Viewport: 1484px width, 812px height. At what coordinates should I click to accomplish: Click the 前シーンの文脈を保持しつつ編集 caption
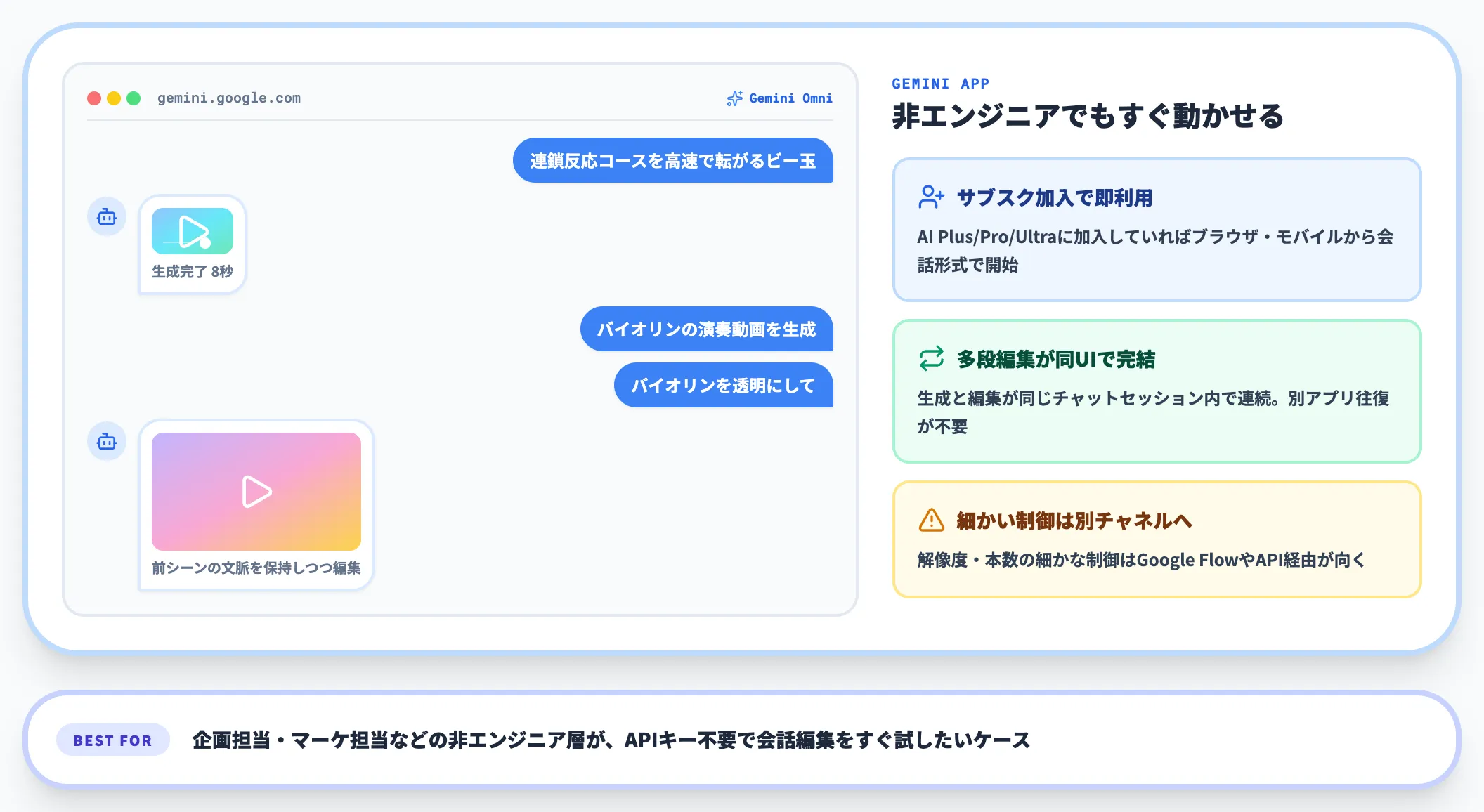(x=256, y=568)
